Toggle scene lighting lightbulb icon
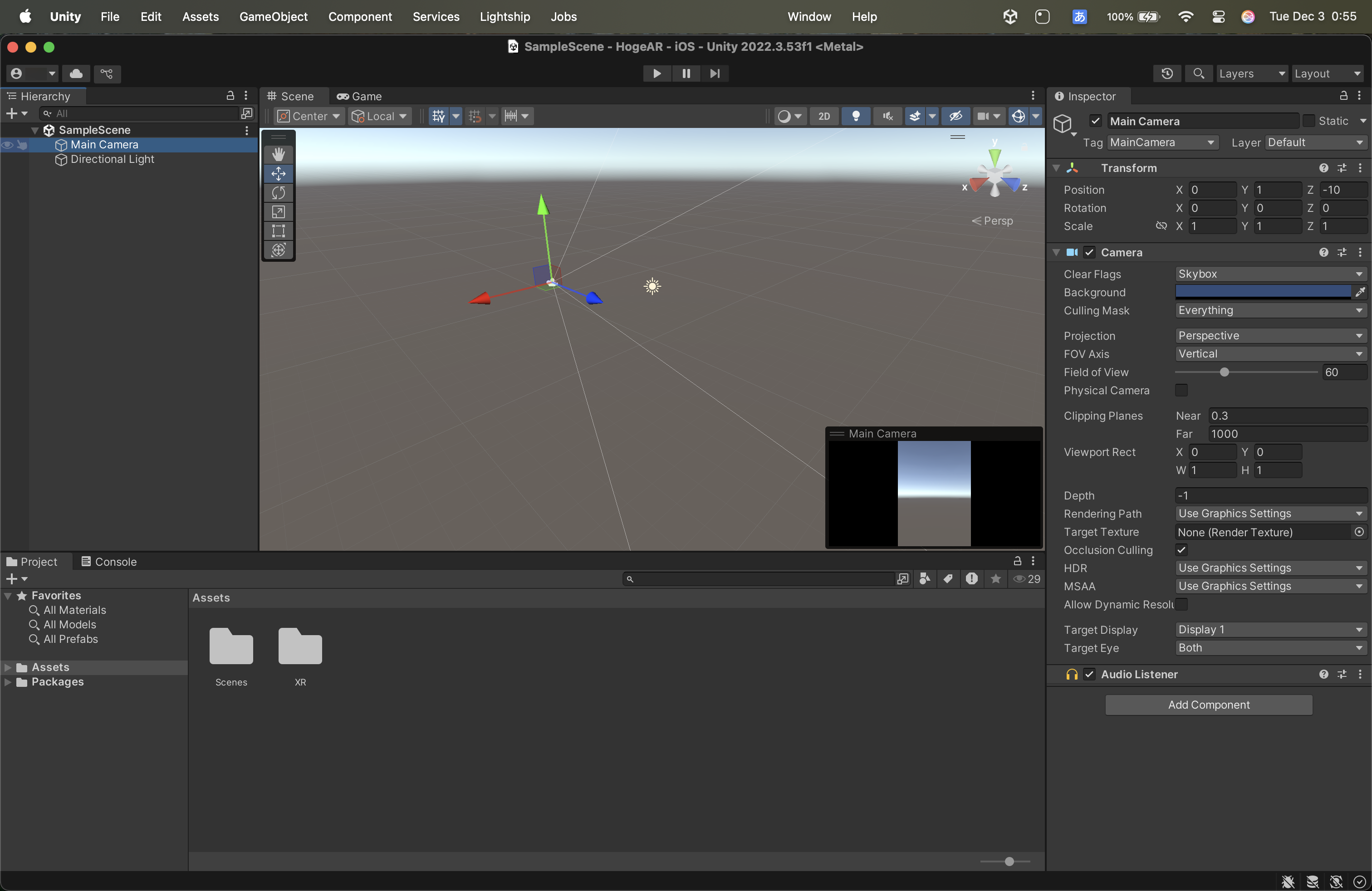The image size is (1372, 891). [856, 116]
